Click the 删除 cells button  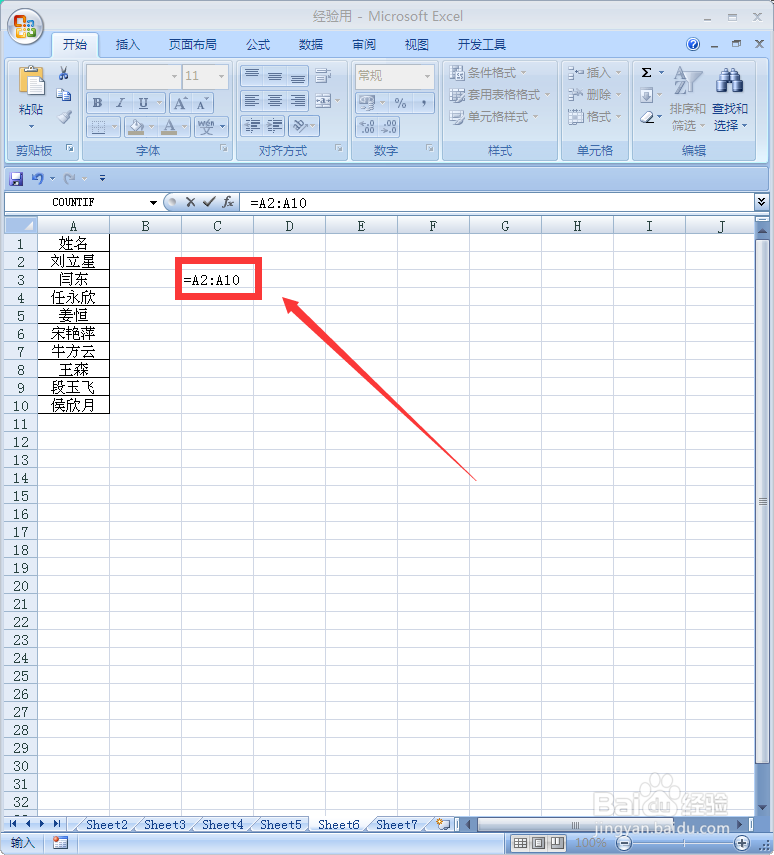point(595,95)
